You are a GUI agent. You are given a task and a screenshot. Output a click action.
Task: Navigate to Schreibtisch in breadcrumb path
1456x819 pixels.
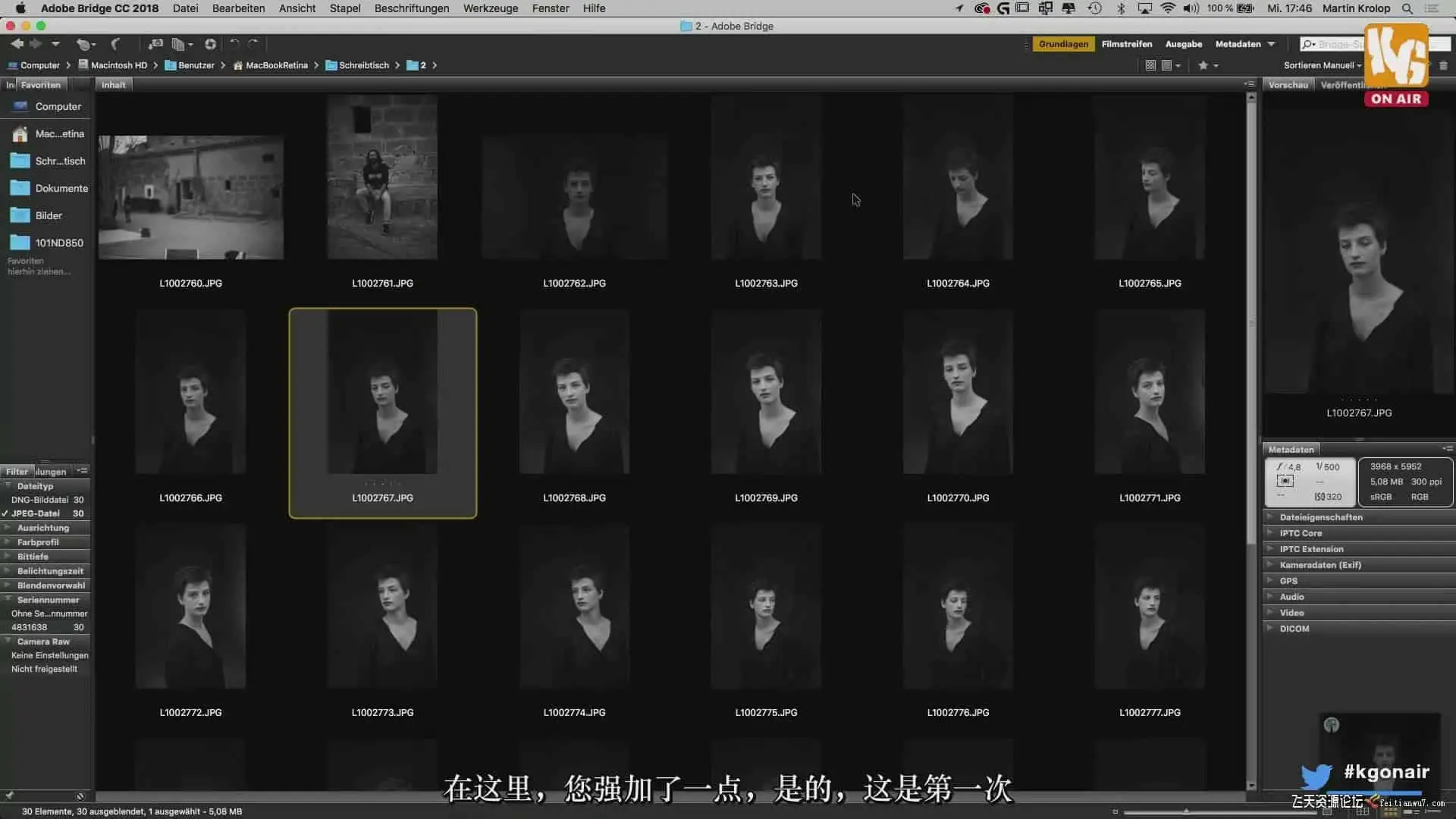click(x=363, y=65)
